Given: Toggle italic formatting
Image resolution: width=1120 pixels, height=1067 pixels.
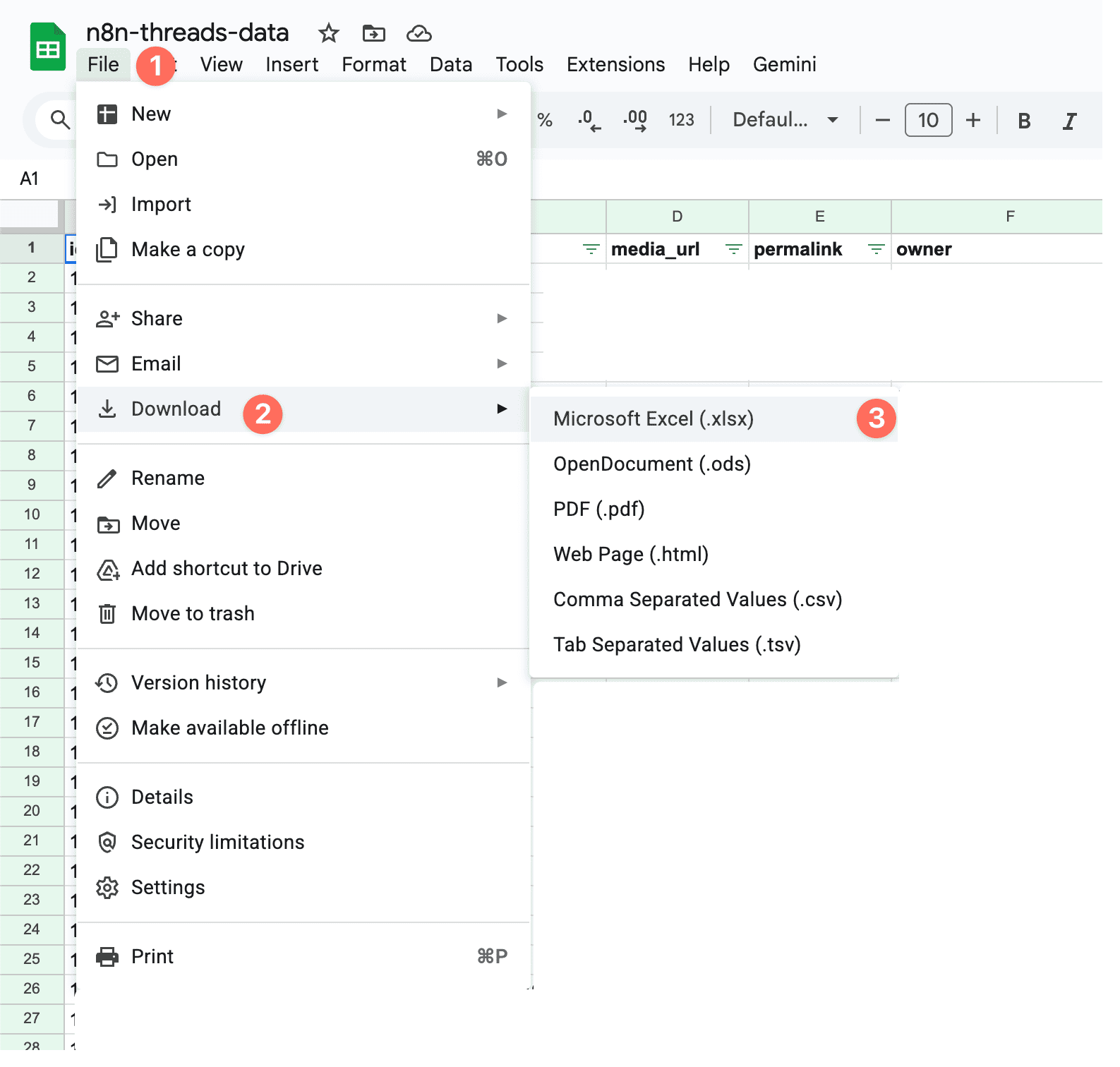Looking at the screenshot, I should pos(1069,121).
